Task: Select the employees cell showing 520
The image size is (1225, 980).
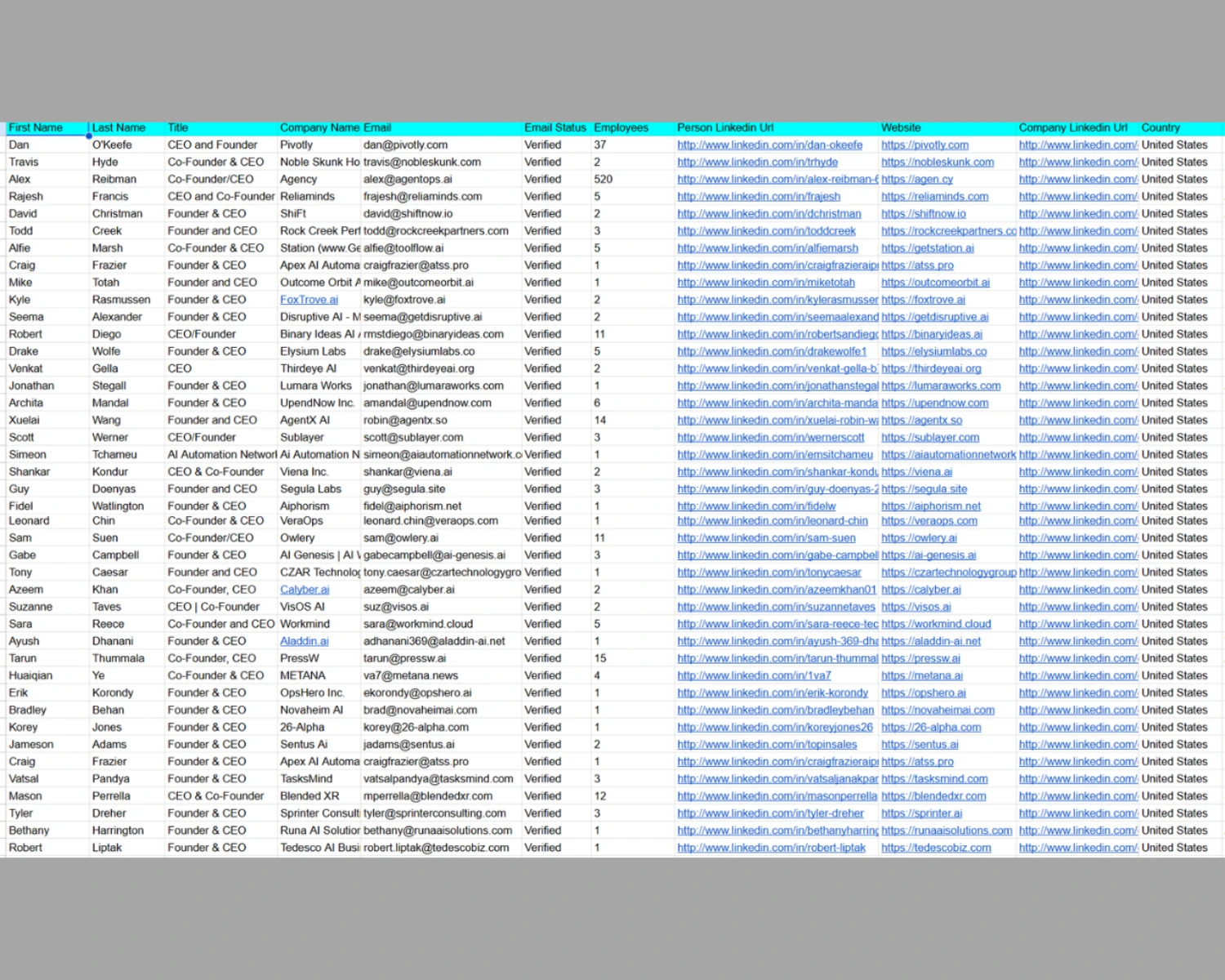Action: pos(633,180)
